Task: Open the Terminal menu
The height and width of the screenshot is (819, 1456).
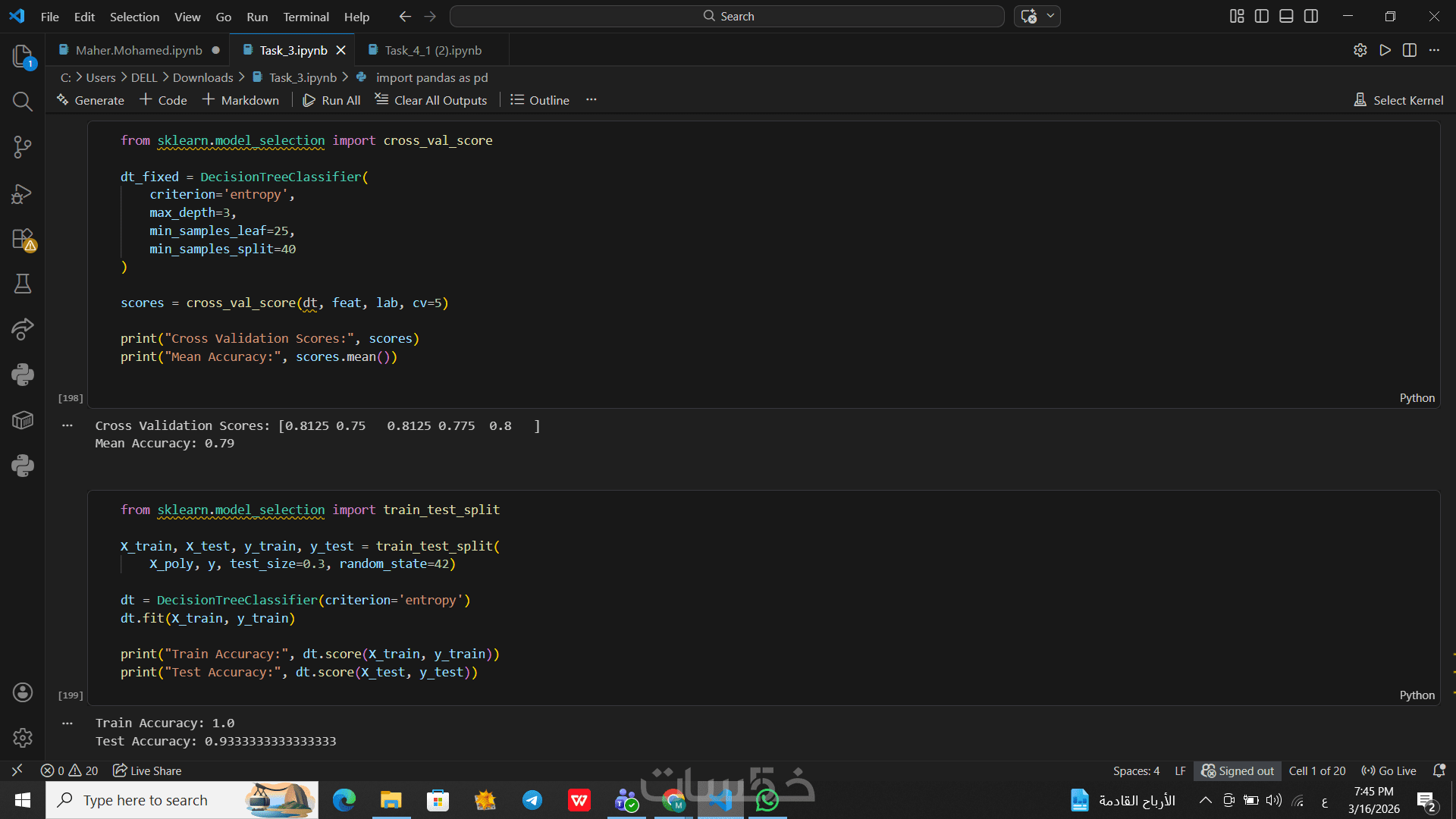Action: (306, 17)
